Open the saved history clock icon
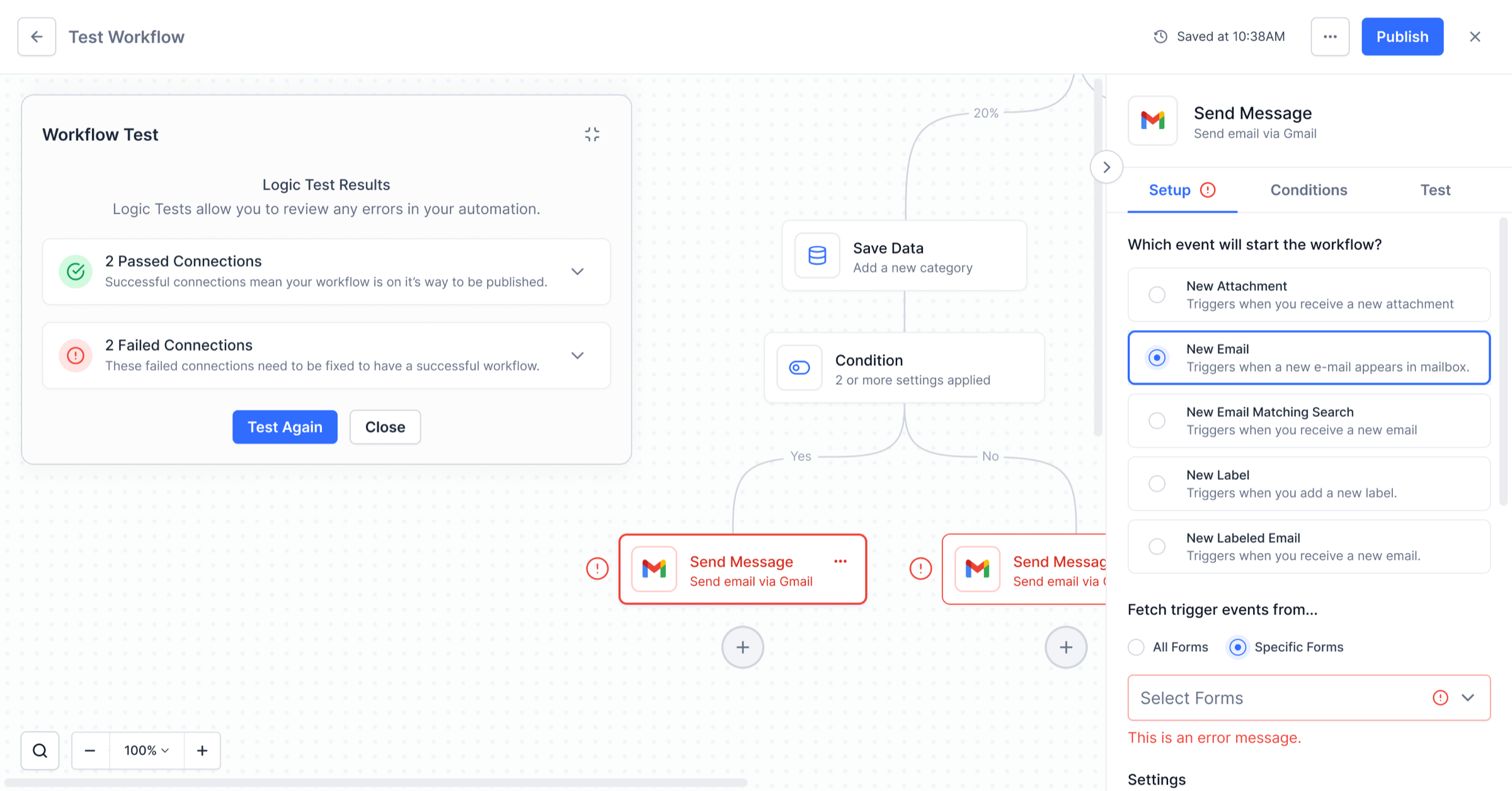This screenshot has width=1512, height=791. 1160,37
